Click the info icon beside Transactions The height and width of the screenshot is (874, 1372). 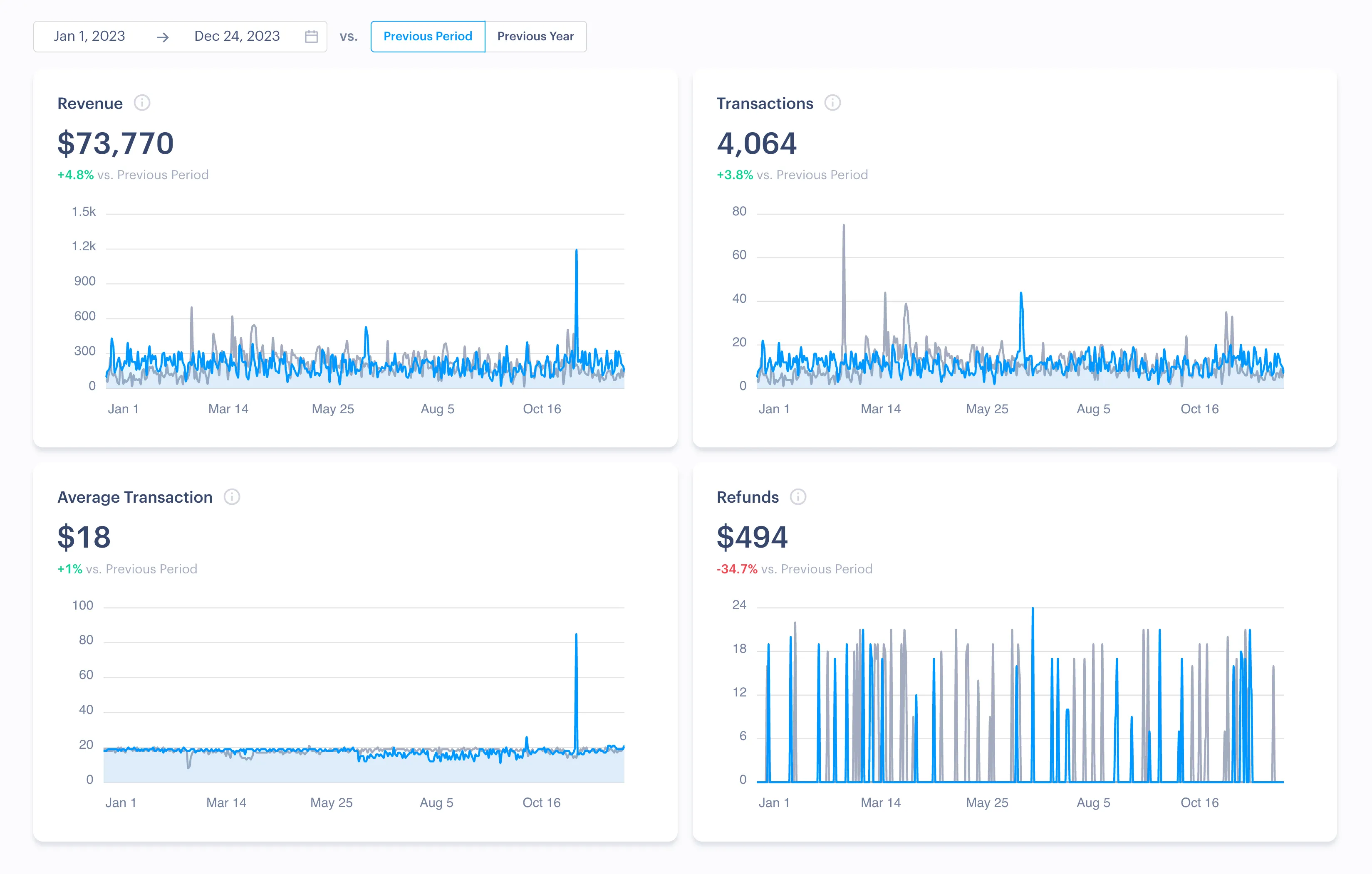[x=832, y=103]
